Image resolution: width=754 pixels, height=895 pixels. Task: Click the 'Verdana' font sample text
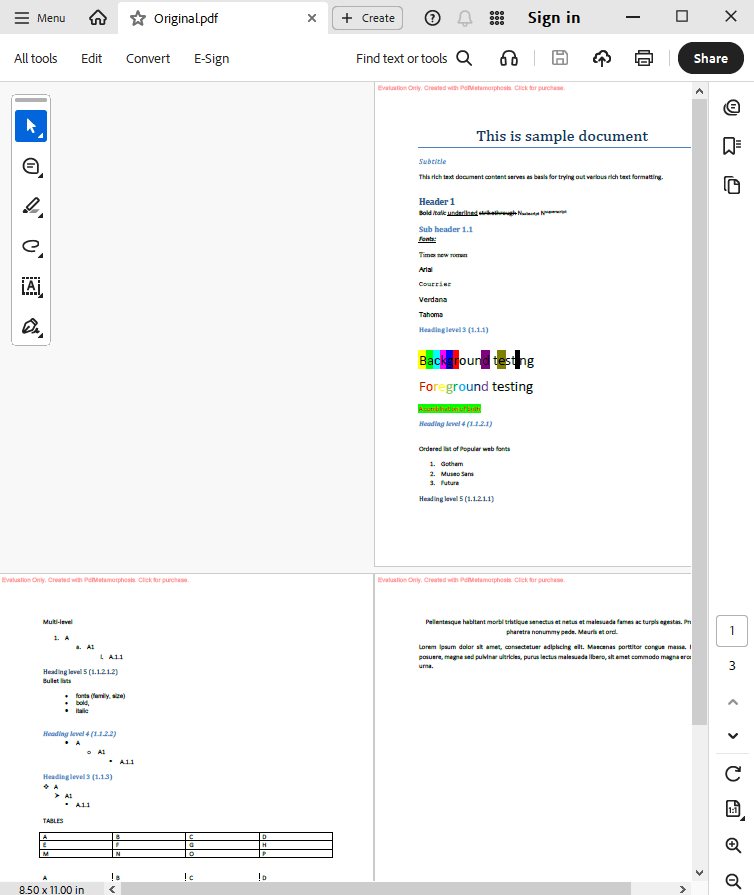coord(433,300)
